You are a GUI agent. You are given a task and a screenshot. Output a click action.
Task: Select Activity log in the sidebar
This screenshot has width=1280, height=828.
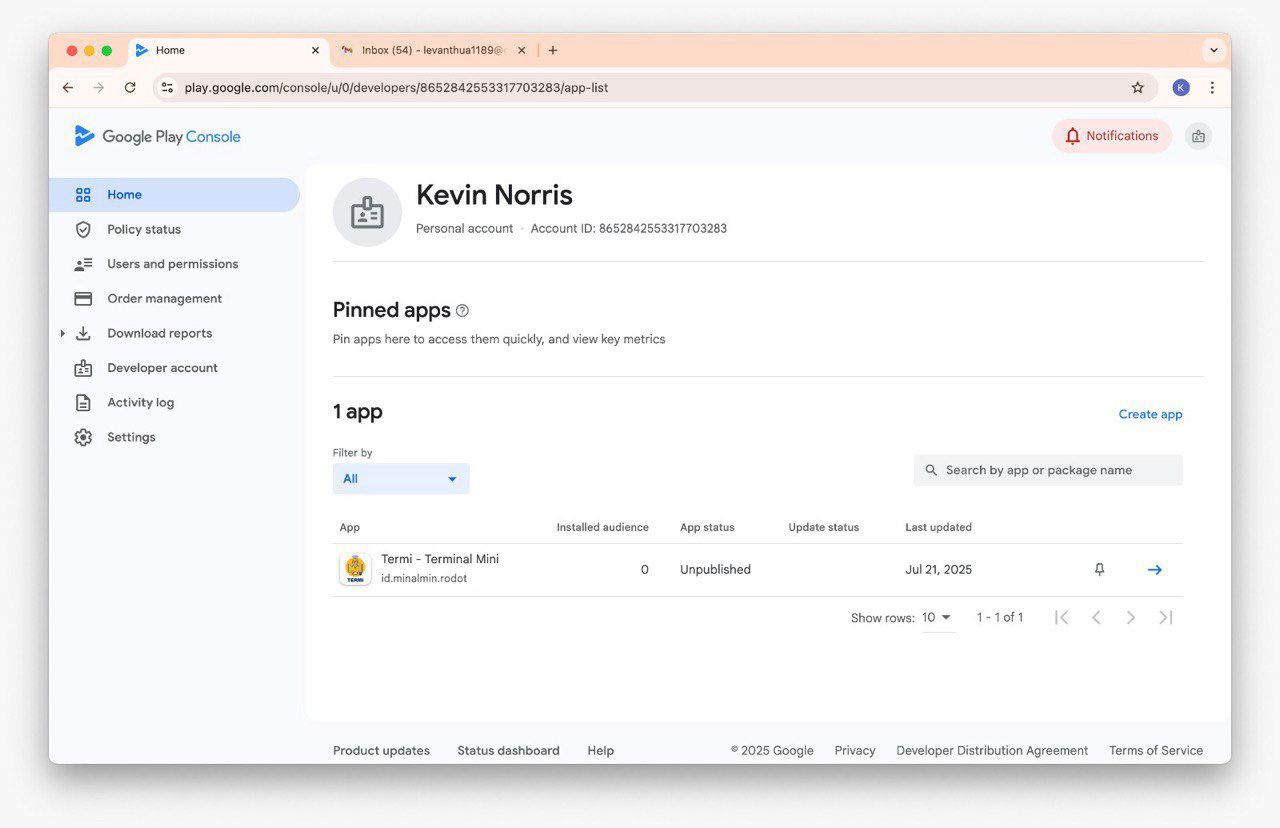tap(174, 403)
